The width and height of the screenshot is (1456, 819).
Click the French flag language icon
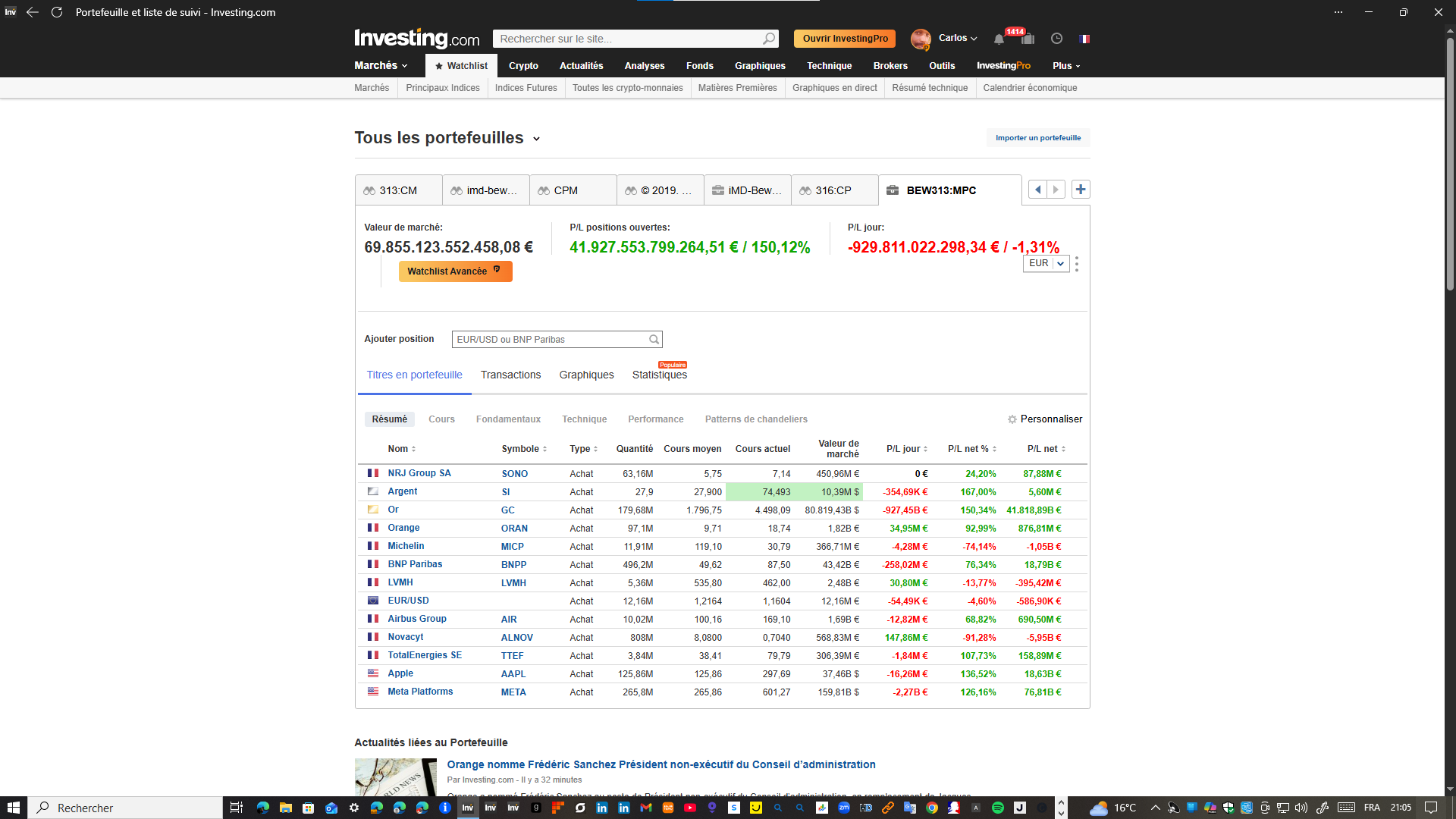click(1084, 39)
